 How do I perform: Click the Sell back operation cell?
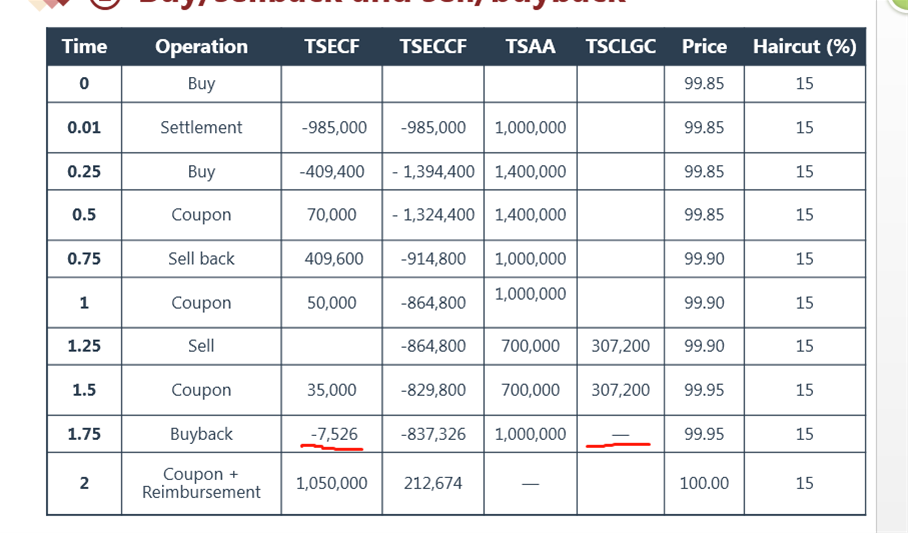pos(202,258)
